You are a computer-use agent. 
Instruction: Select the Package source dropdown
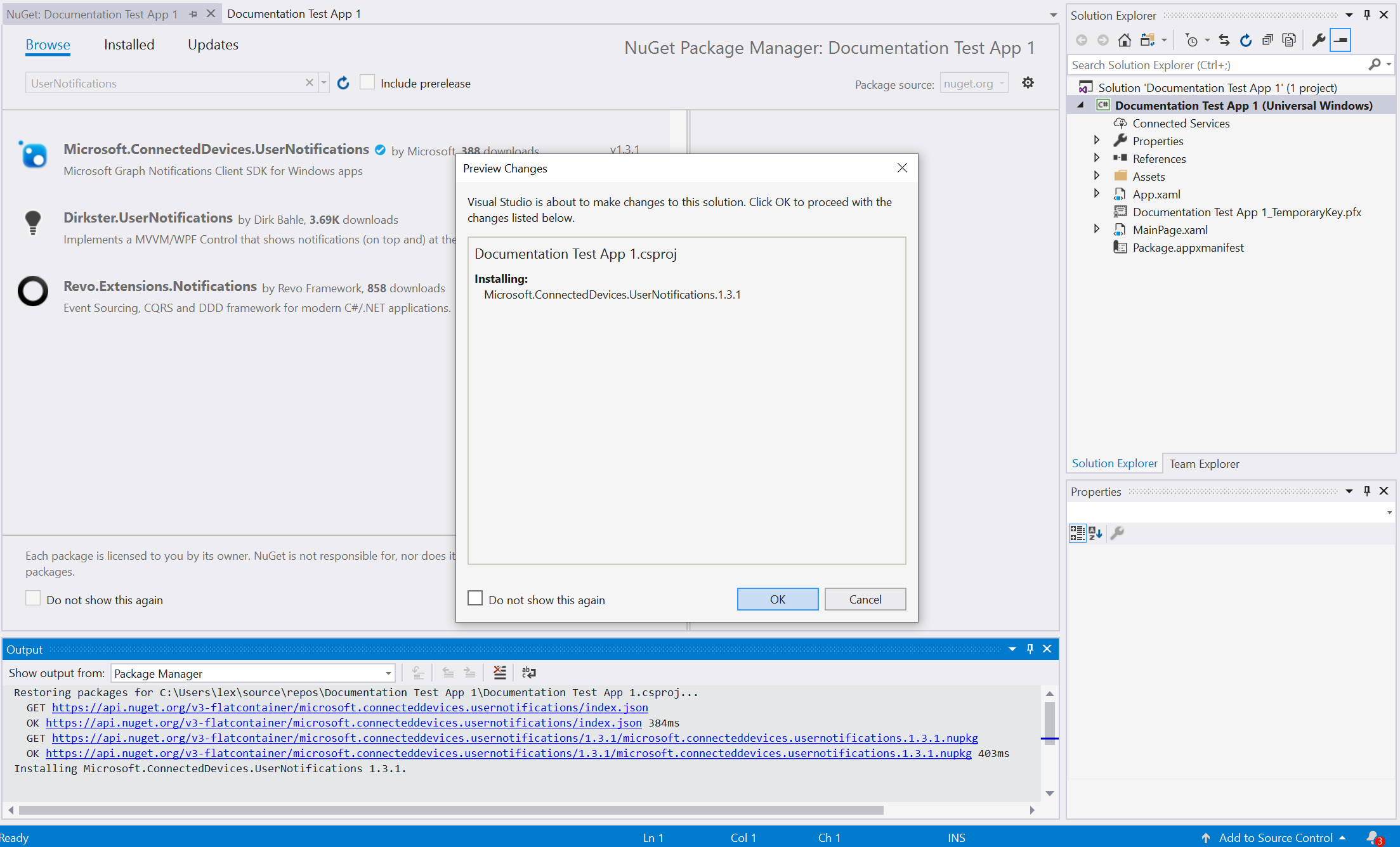pyautogui.click(x=974, y=83)
